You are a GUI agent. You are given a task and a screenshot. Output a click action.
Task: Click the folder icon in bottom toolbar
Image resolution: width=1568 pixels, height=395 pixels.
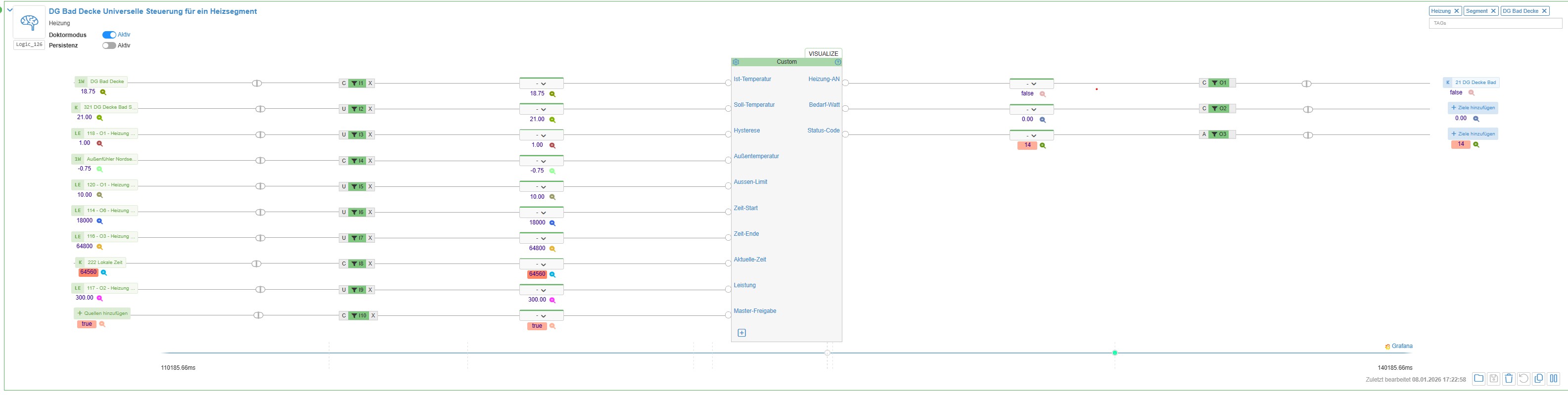coord(1478,379)
